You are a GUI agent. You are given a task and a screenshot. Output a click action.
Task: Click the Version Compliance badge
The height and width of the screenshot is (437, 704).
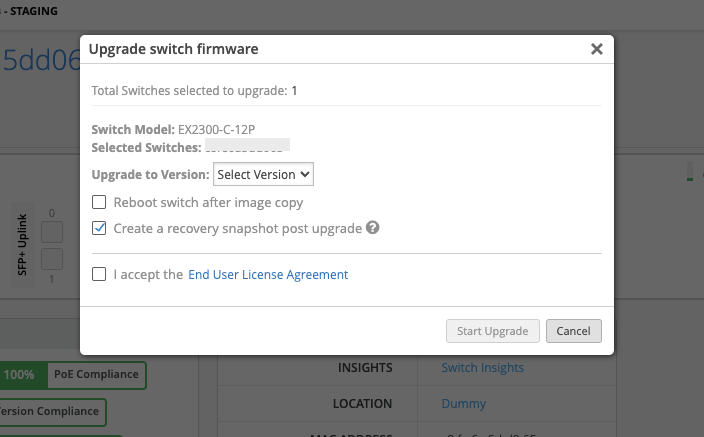52,411
